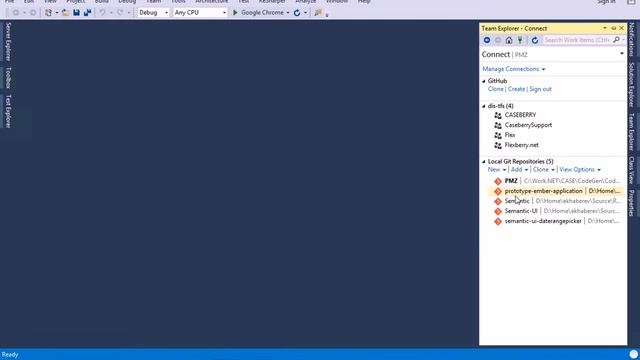640x360 pixels.
Task: Start debugging with the green play arrow
Action: 235,13
